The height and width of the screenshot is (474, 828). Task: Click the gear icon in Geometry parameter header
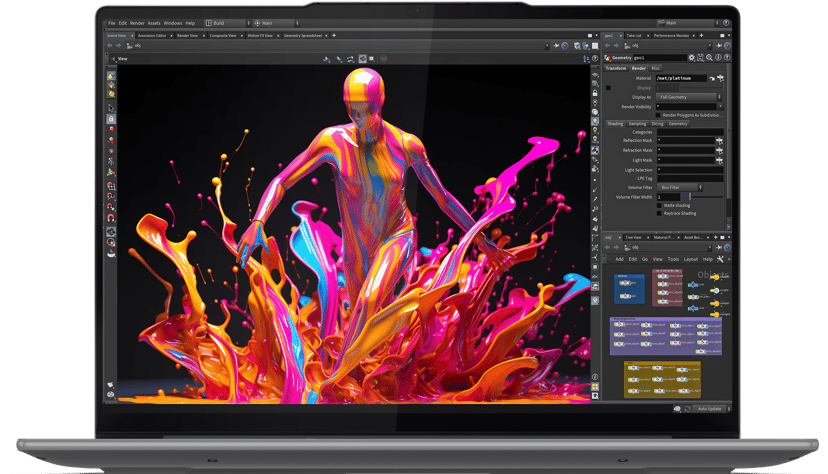coord(691,58)
